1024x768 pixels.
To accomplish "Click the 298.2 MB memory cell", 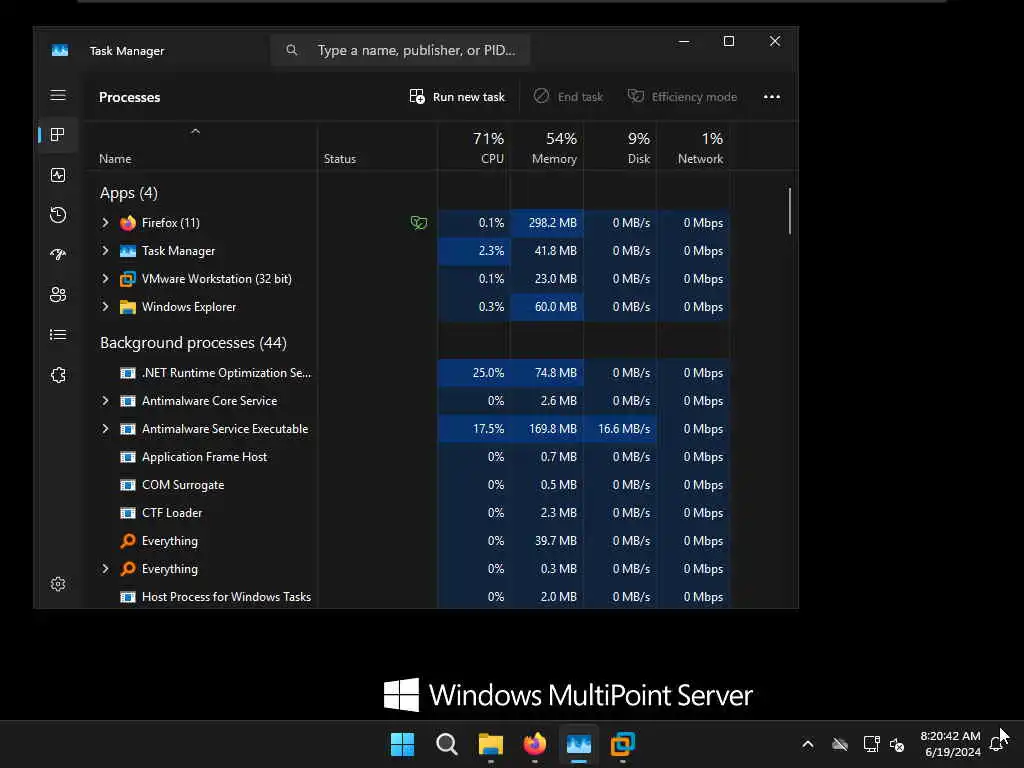I will pos(547,223).
